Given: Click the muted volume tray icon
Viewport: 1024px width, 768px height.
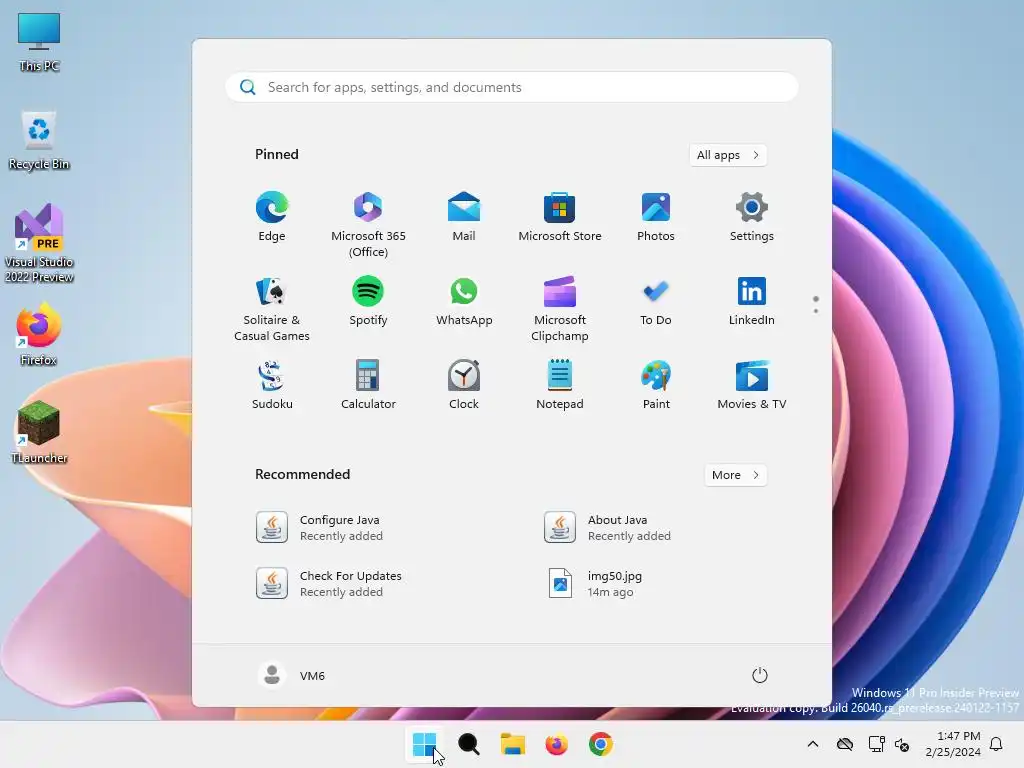Looking at the screenshot, I should click(x=903, y=744).
